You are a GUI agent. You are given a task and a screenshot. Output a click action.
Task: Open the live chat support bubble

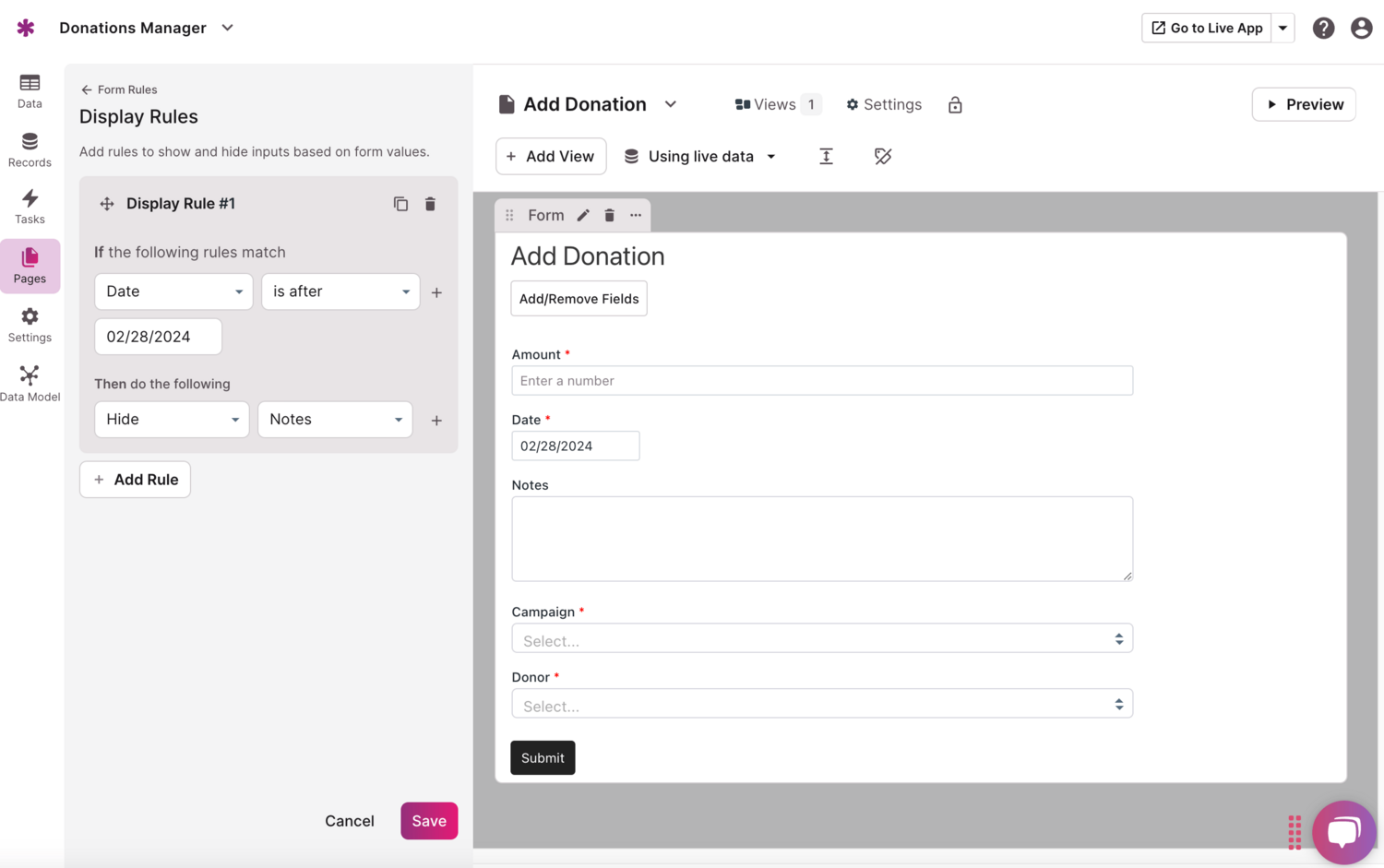tap(1343, 831)
